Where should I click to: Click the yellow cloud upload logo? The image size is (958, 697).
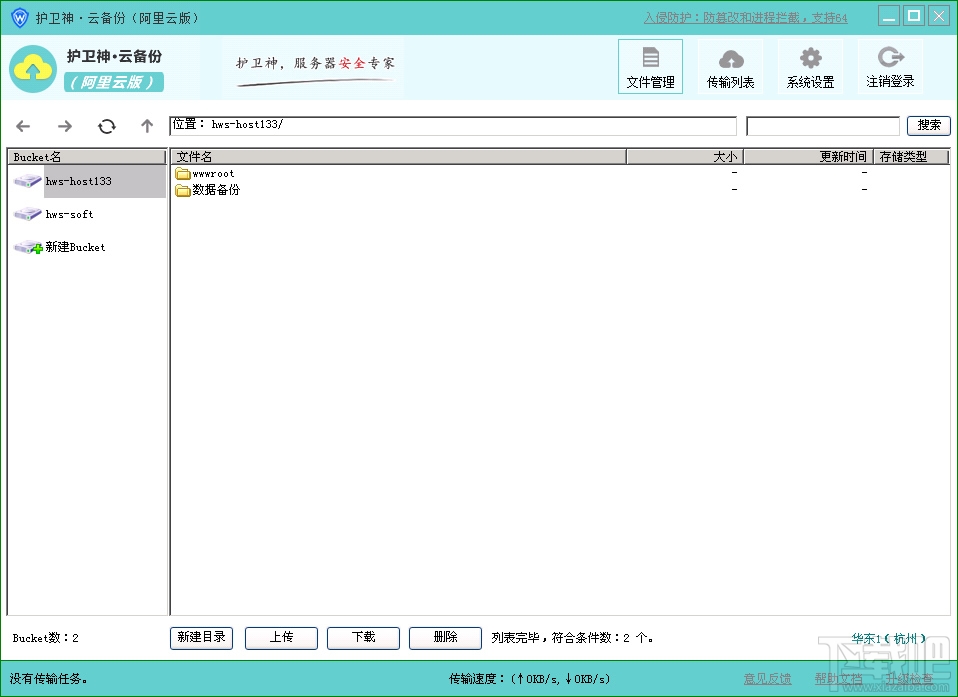pyautogui.click(x=33, y=69)
